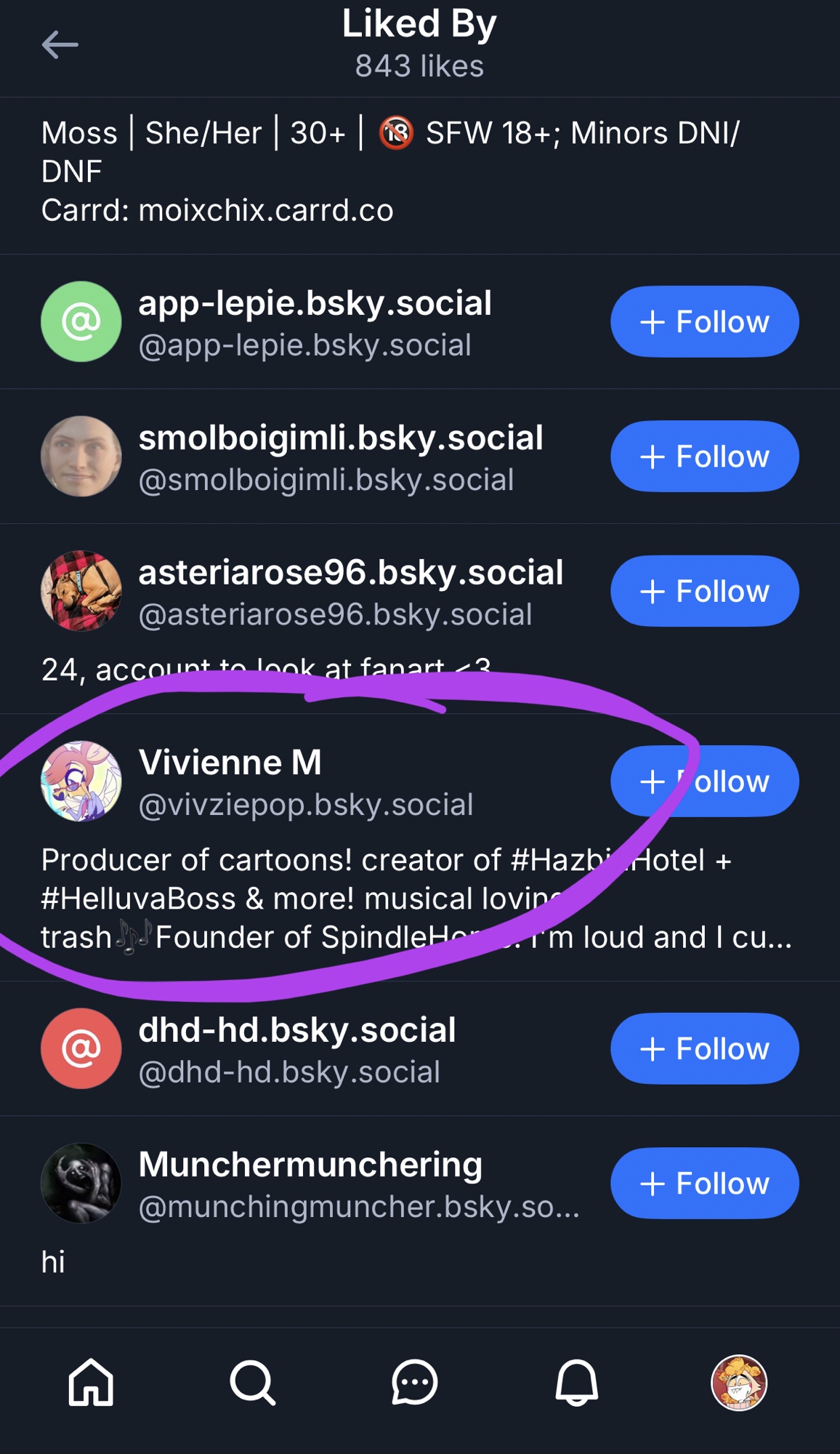
Task: Open my profile avatar tab
Action: coord(738,1382)
